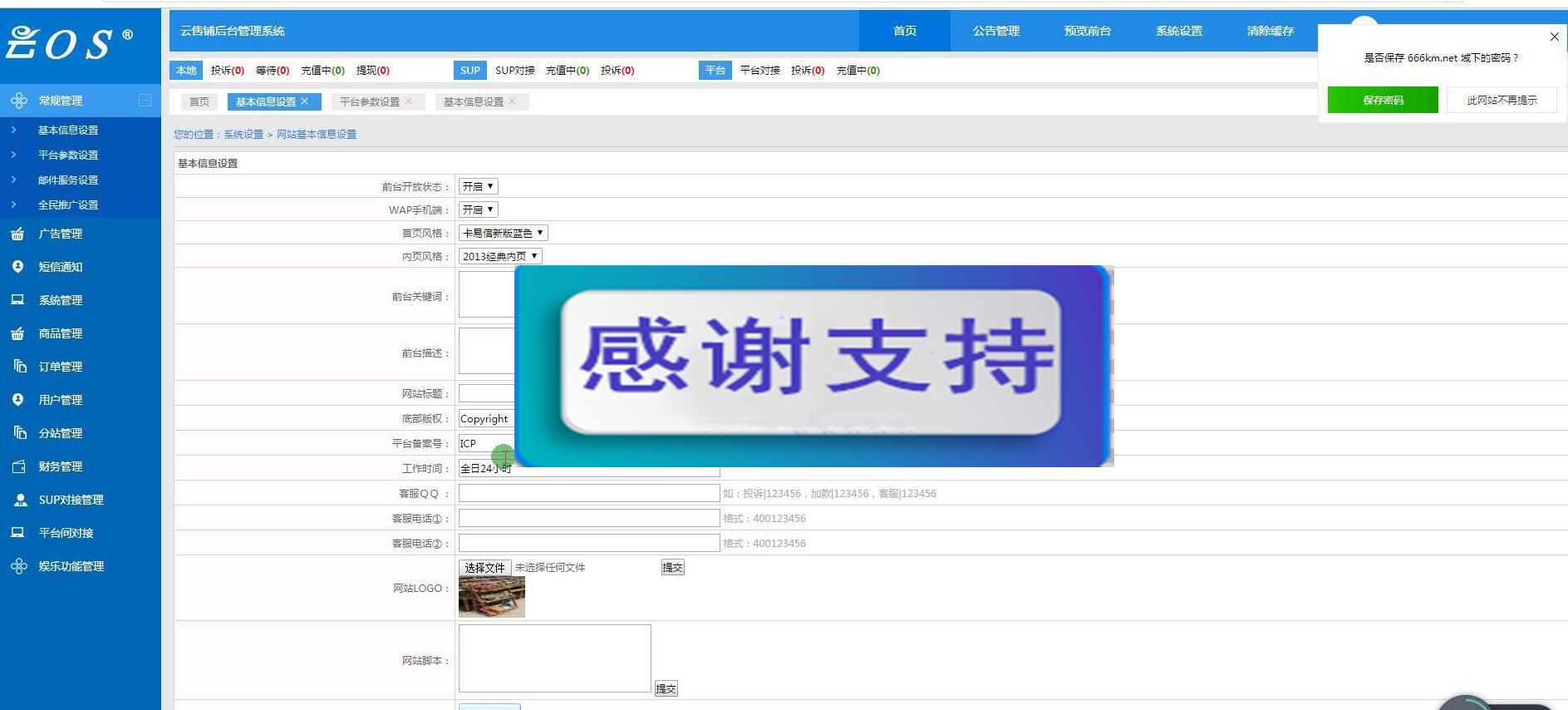Open the 前台开放状态 dropdown
This screenshot has width=1568, height=710.
click(478, 186)
